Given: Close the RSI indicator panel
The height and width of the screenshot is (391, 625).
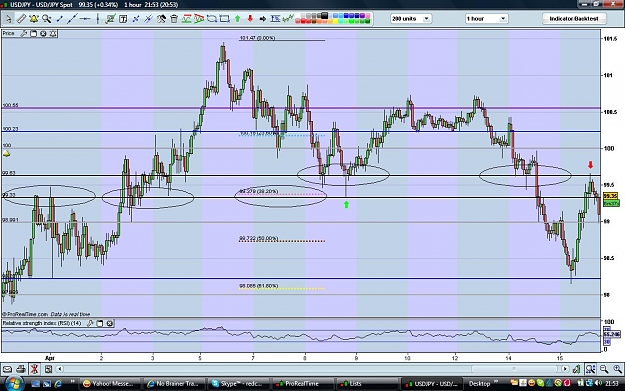Looking at the screenshot, I should pyautogui.click(x=110, y=323).
